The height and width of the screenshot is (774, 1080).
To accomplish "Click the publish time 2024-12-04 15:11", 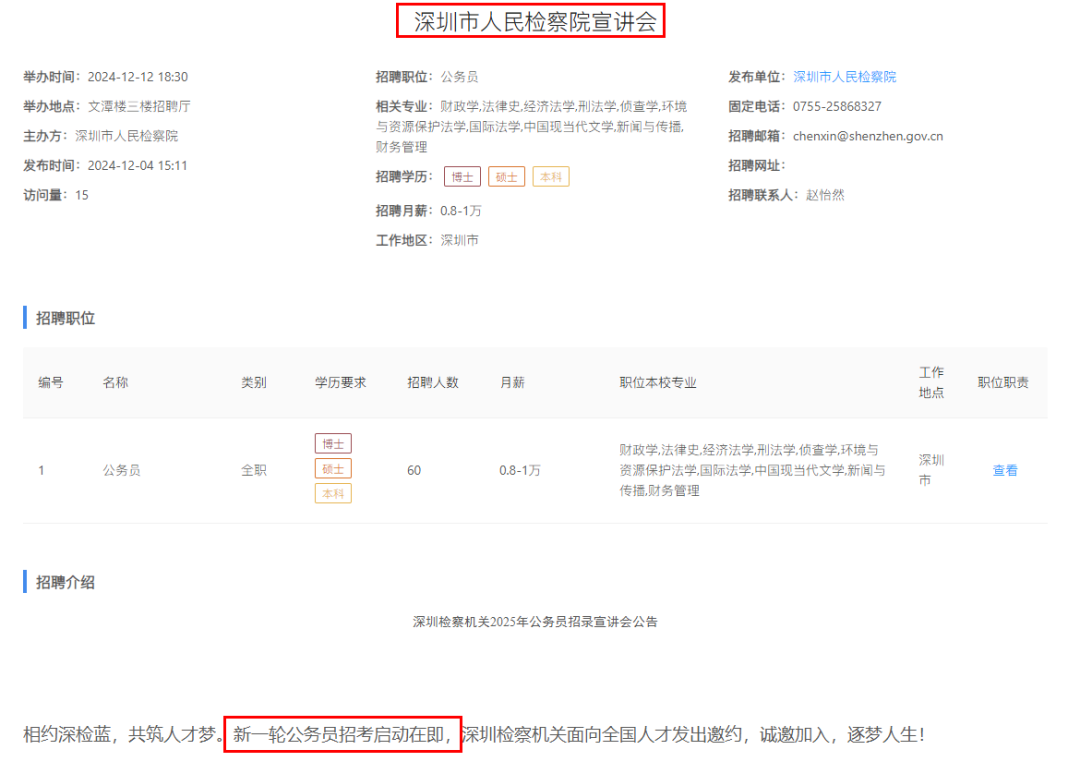I will (138, 165).
